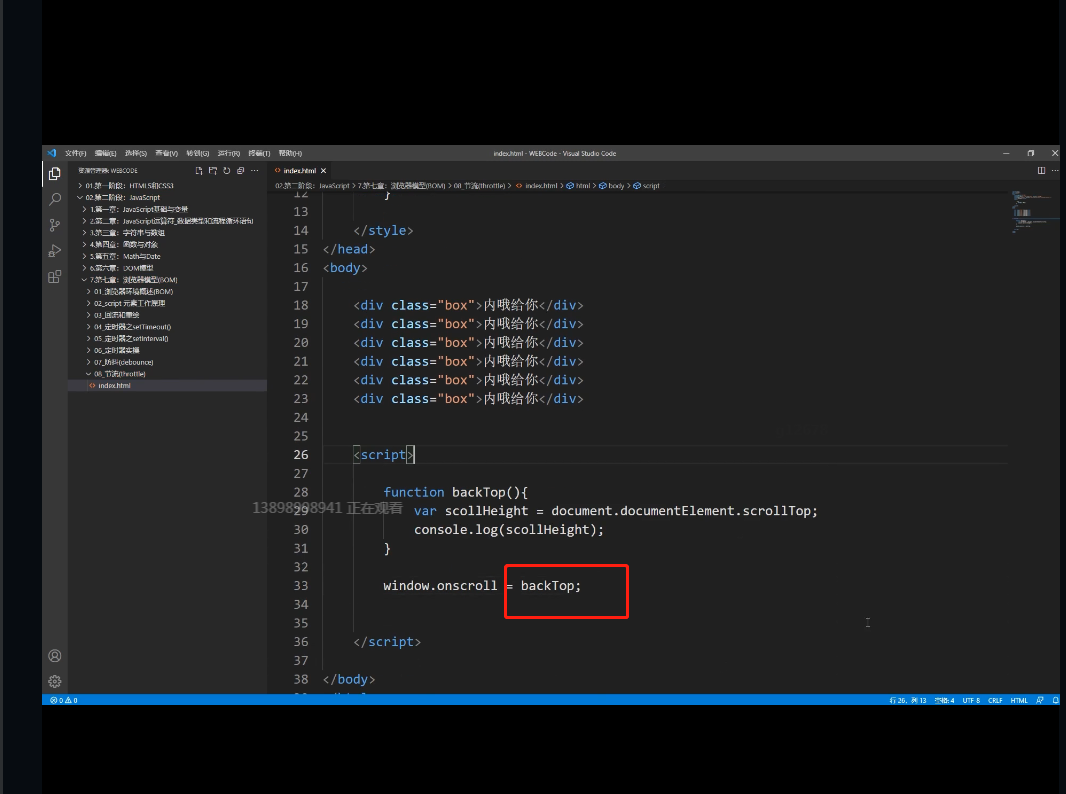Open the Accounts menu icon

coord(55,656)
